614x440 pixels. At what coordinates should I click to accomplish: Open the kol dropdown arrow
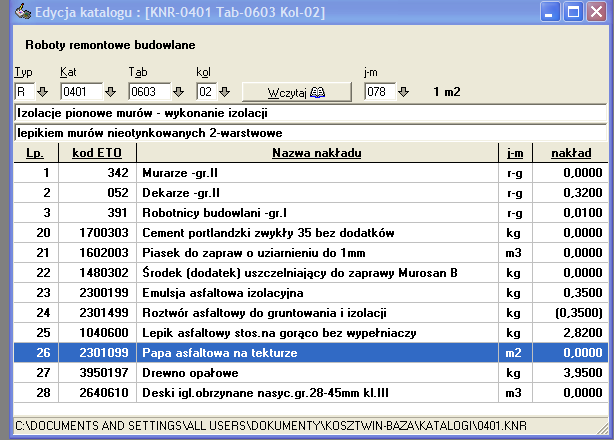coord(224,92)
